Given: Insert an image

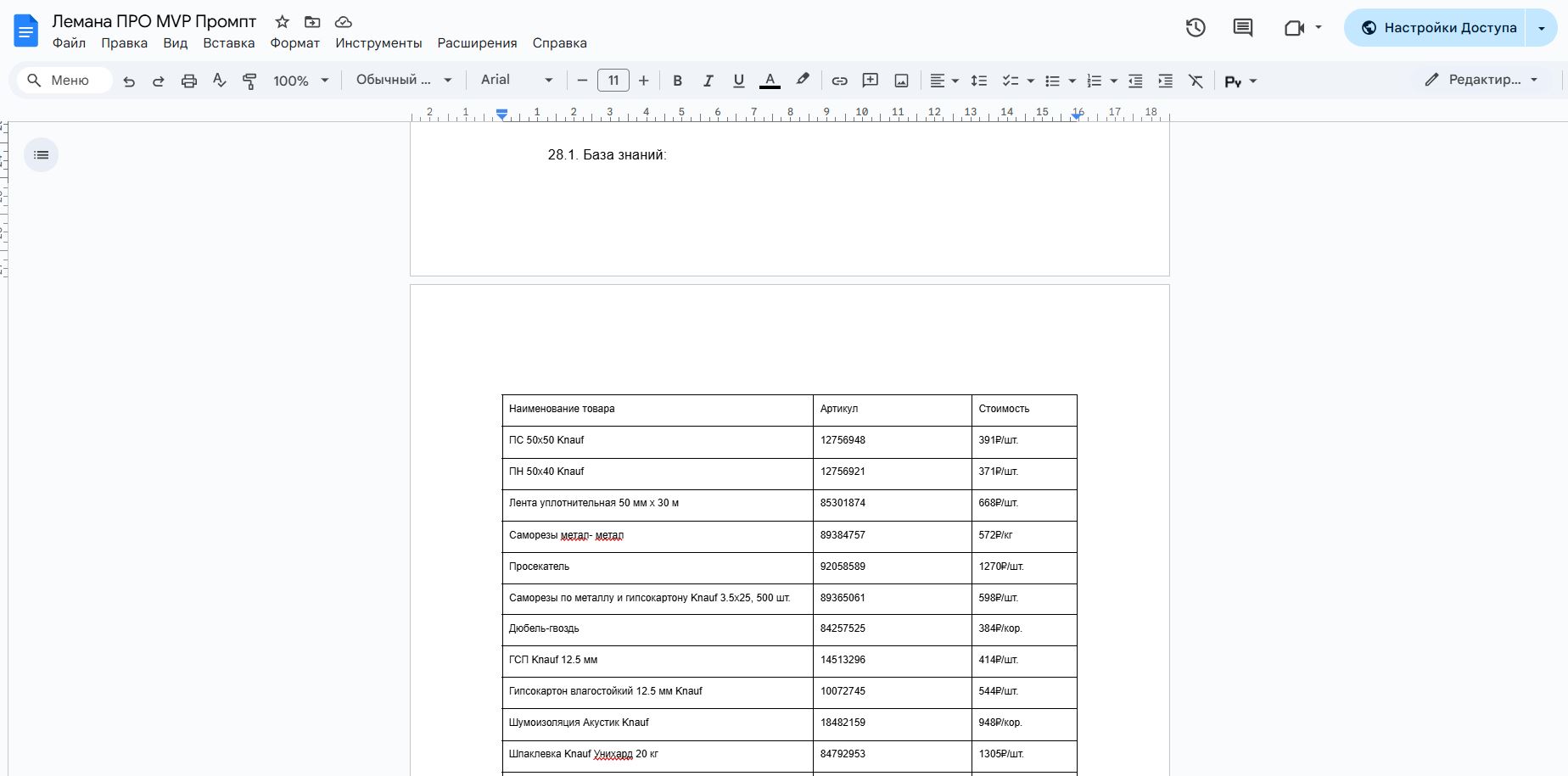Looking at the screenshot, I should pos(901,81).
